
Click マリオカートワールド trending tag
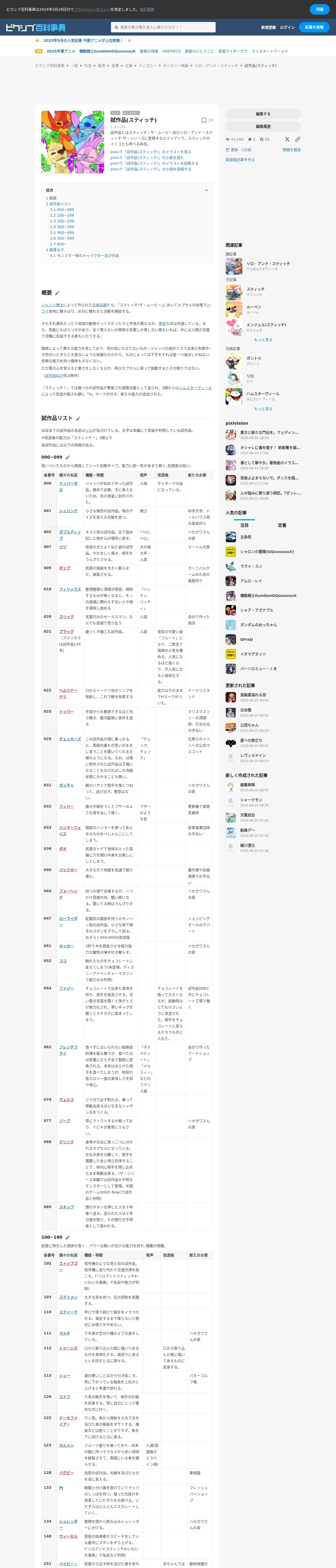[x=270, y=51]
